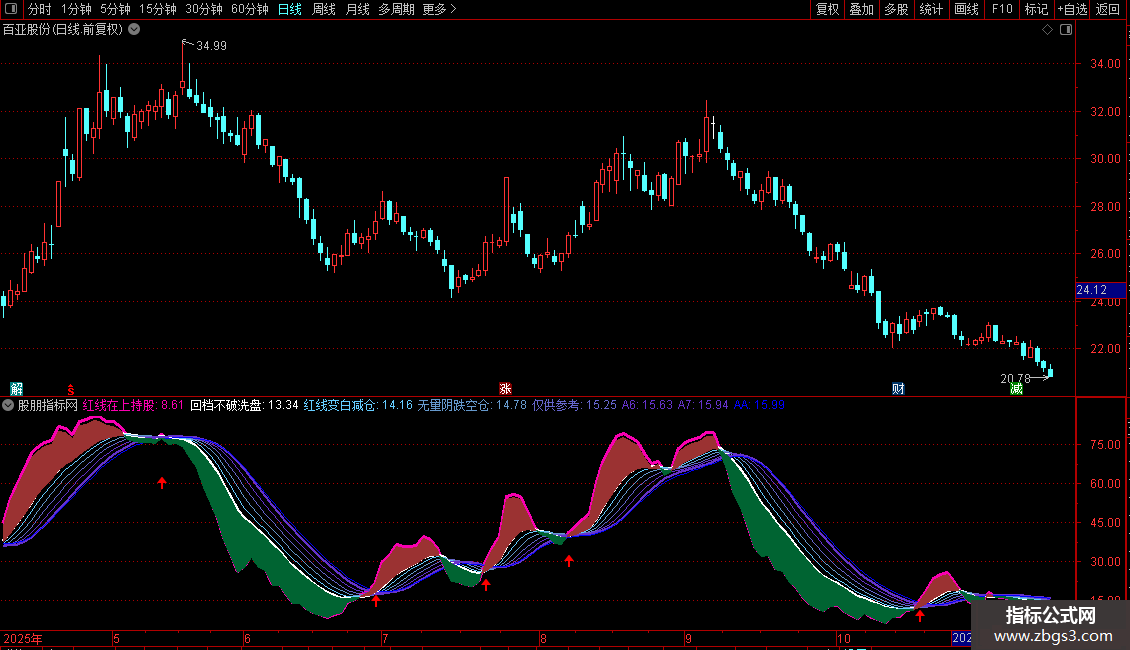Toggle the side panel icon at chart top-right
Viewport: 1130px width, 650px height.
(1064, 30)
